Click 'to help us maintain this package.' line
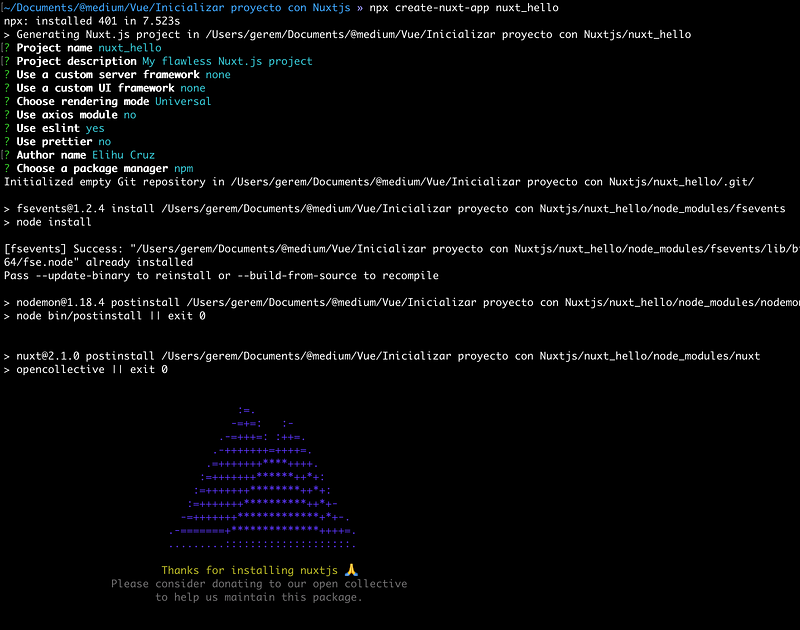Image resolution: width=800 pixels, height=630 pixels. click(259, 597)
